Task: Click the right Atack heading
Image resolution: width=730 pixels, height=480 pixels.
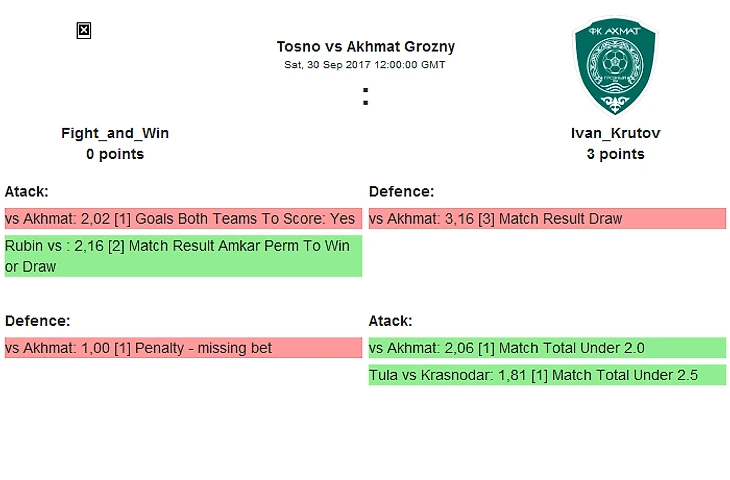Action: 390,321
